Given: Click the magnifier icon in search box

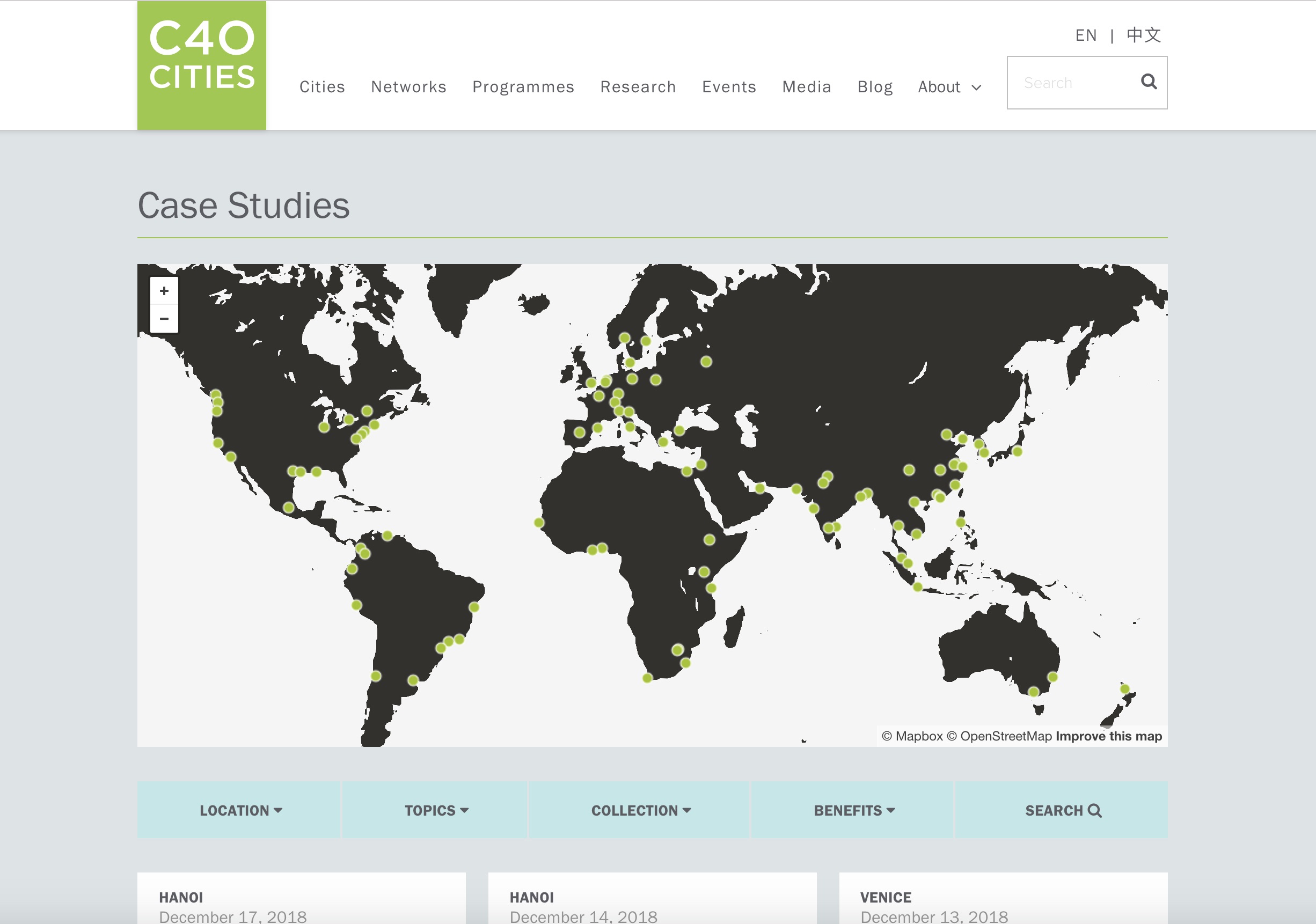Looking at the screenshot, I should (1148, 82).
